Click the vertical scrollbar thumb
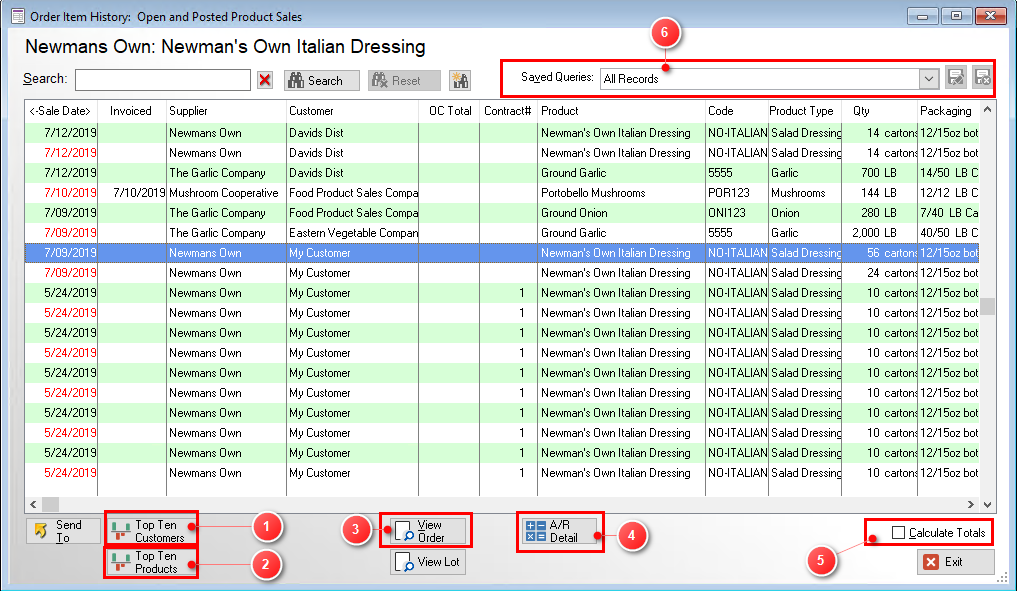Image resolution: width=1017 pixels, height=591 pixels. click(x=987, y=306)
